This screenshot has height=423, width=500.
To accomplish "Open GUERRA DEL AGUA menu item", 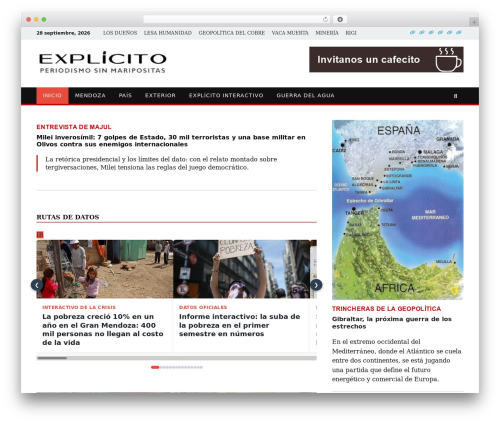I will (305, 96).
